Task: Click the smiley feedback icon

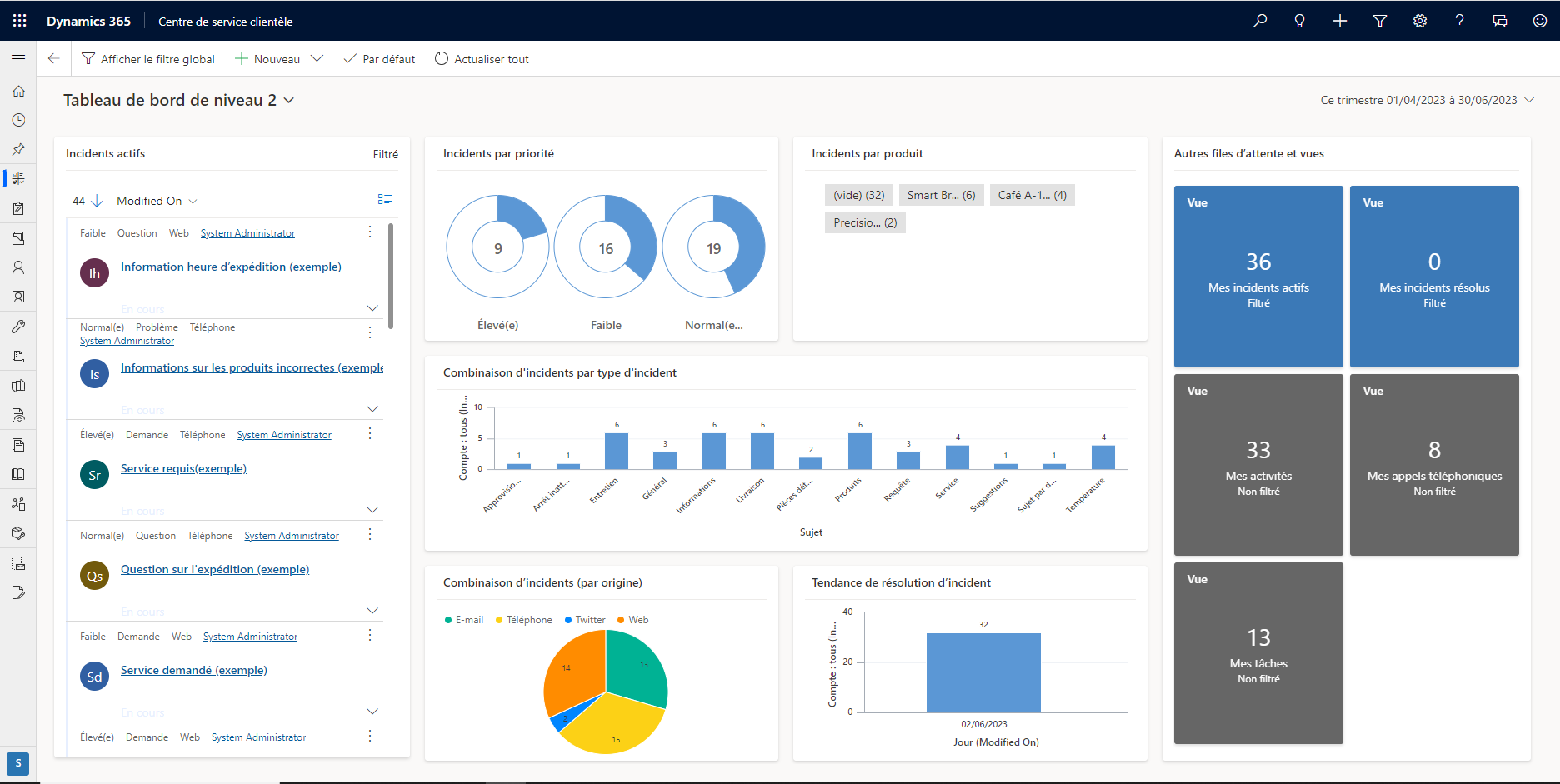Action: (1540, 21)
